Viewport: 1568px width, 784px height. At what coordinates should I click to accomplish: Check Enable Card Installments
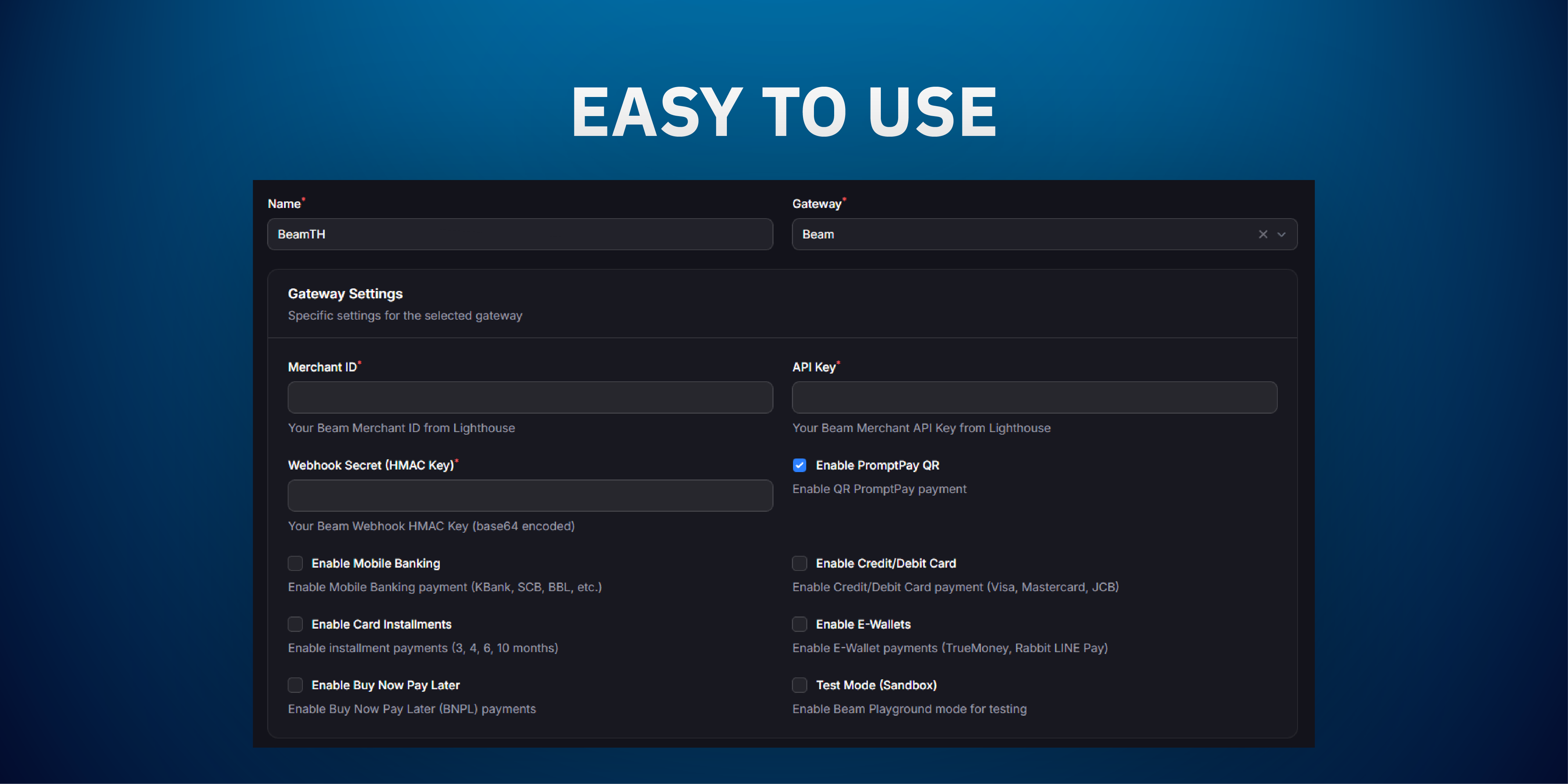click(x=295, y=624)
